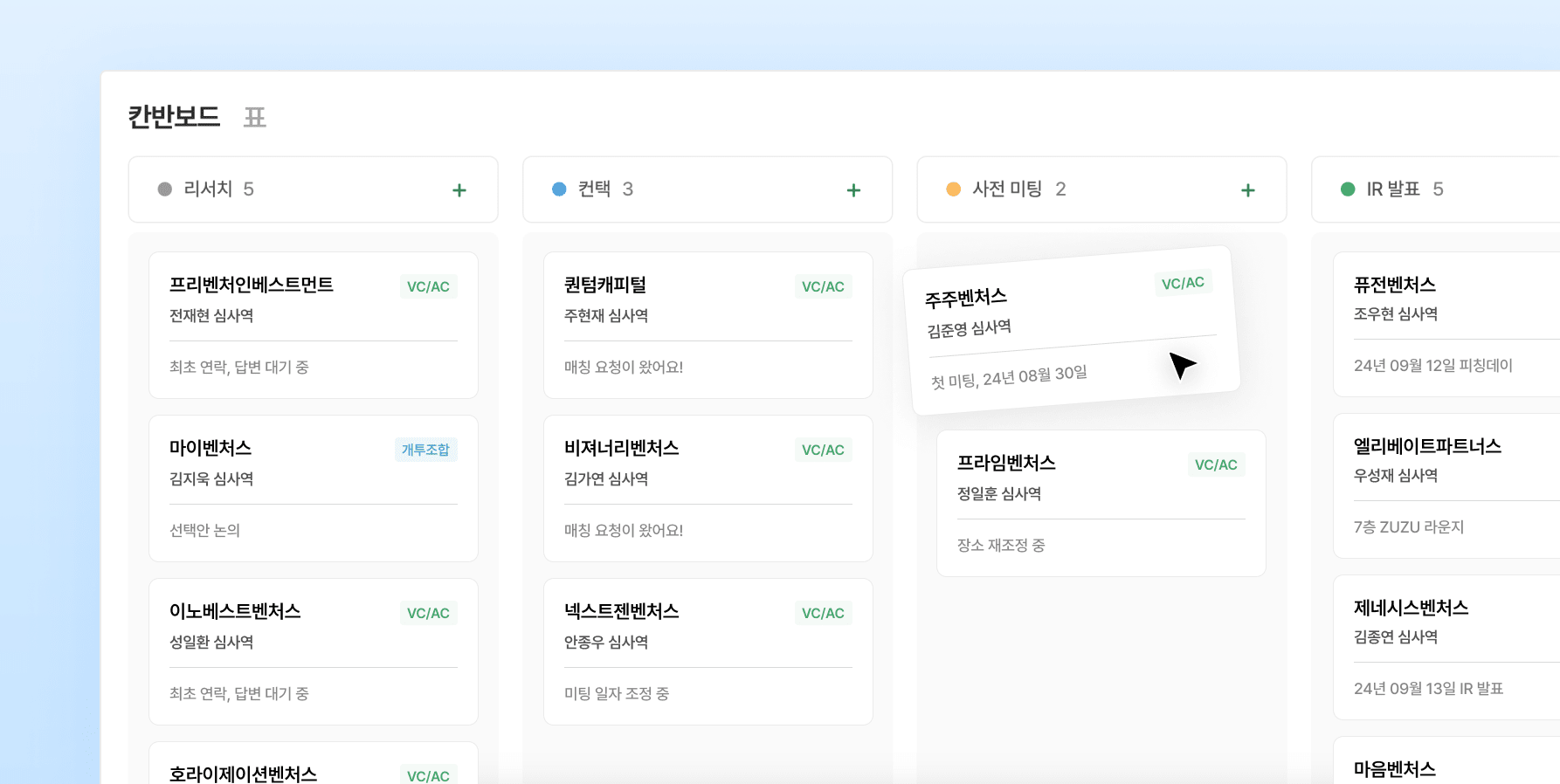
Task: Click the 미팅 일자 조정 중 note
Action: pos(617,694)
